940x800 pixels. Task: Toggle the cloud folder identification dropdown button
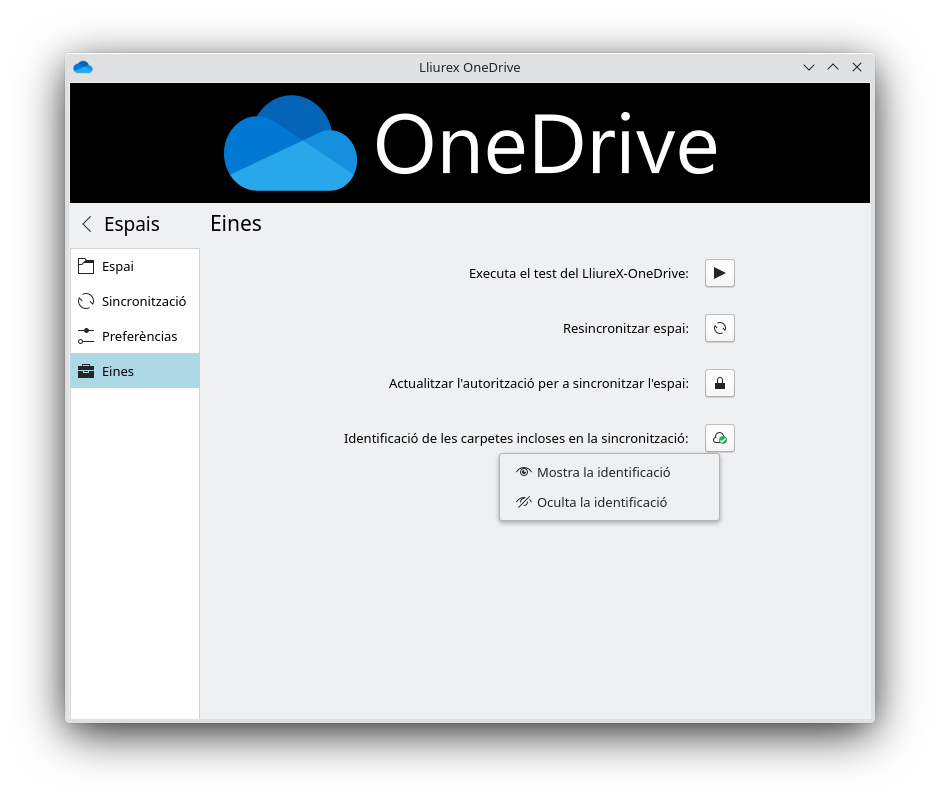coord(719,438)
